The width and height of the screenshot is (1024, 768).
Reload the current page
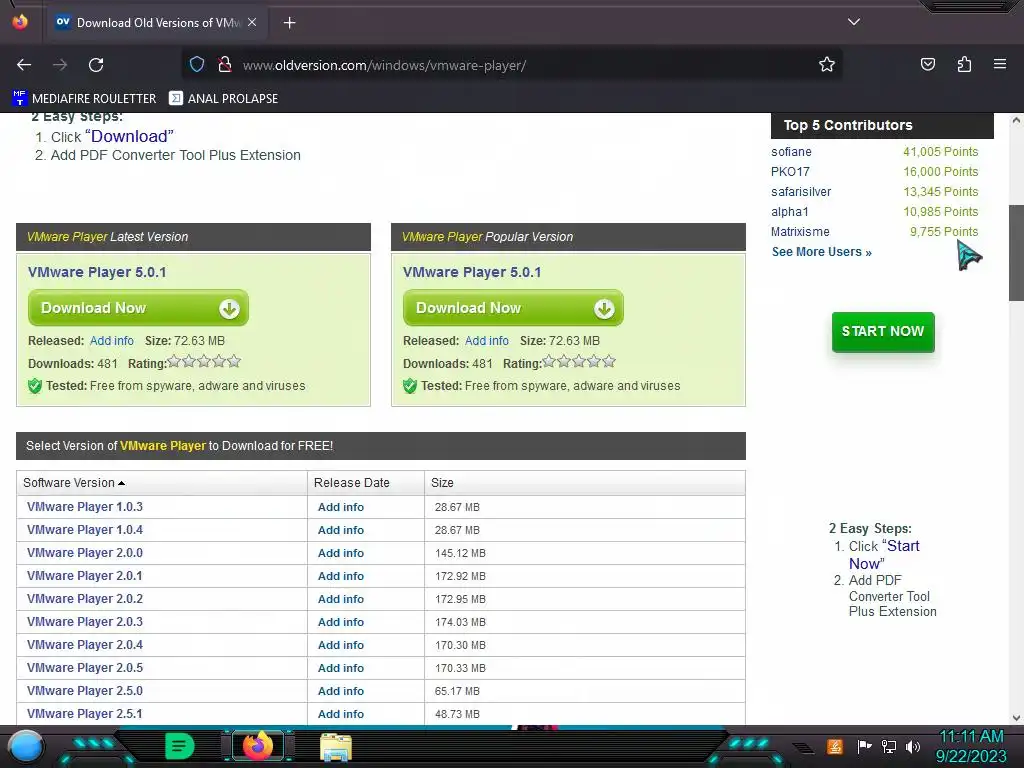tap(96, 65)
